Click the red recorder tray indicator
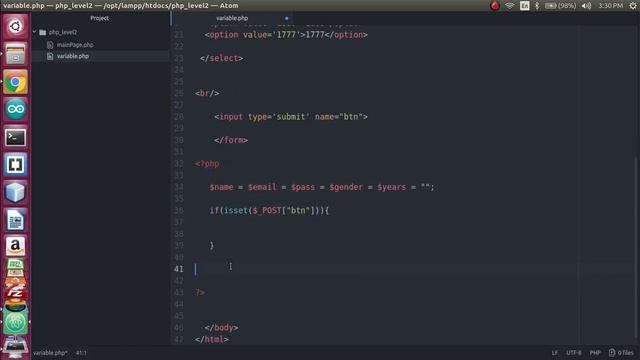 click(x=495, y=6)
